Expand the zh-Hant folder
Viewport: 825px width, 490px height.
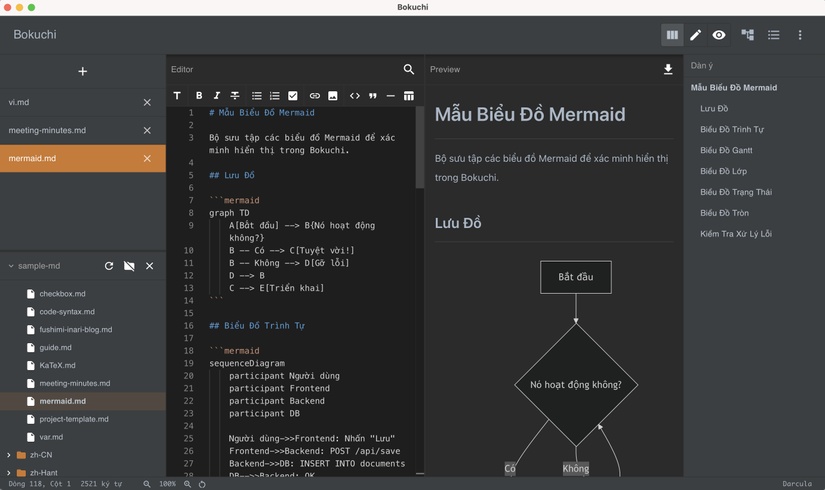[x=8, y=473]
